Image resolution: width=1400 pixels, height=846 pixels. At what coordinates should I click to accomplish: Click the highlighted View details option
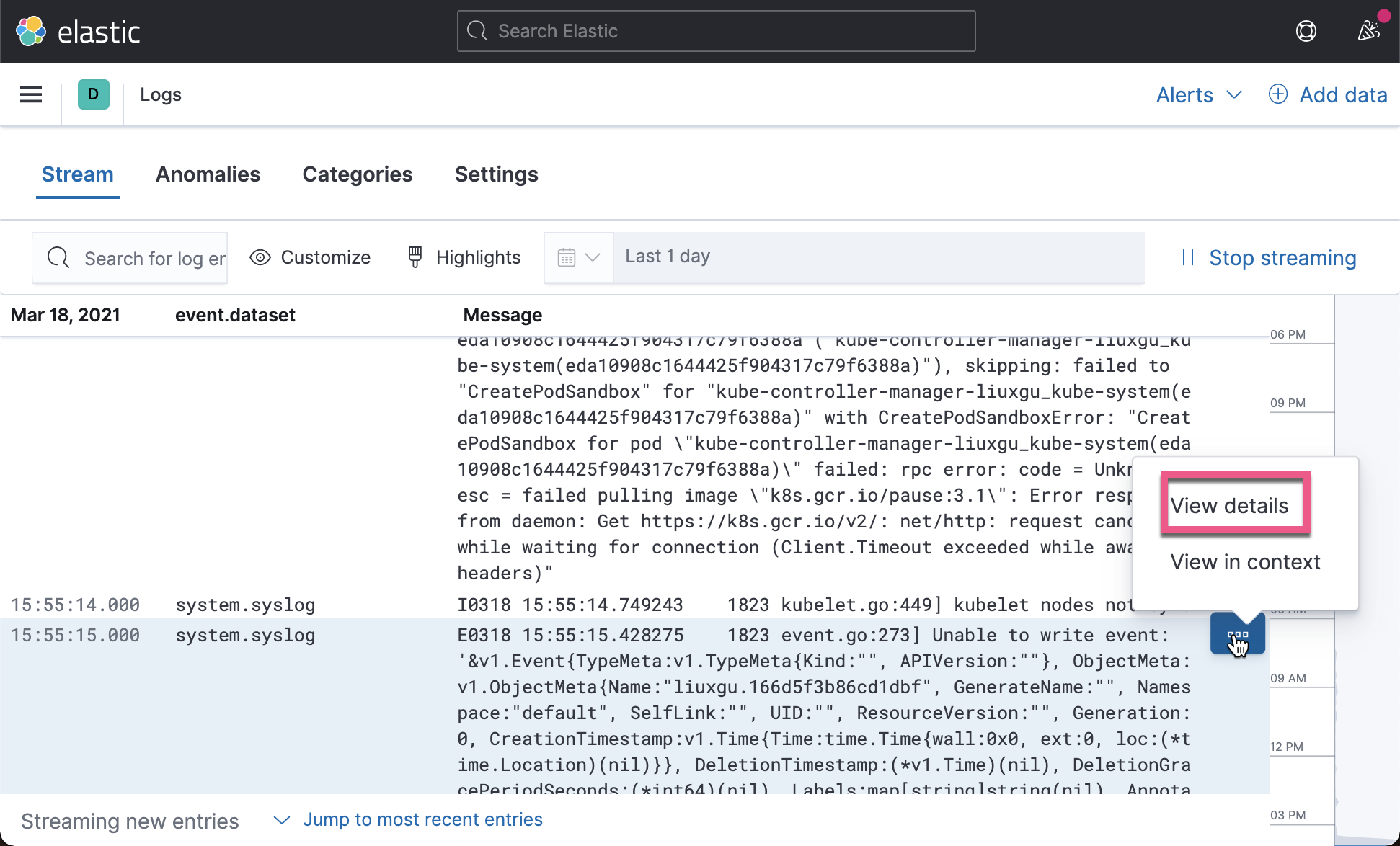(1229, 505)
